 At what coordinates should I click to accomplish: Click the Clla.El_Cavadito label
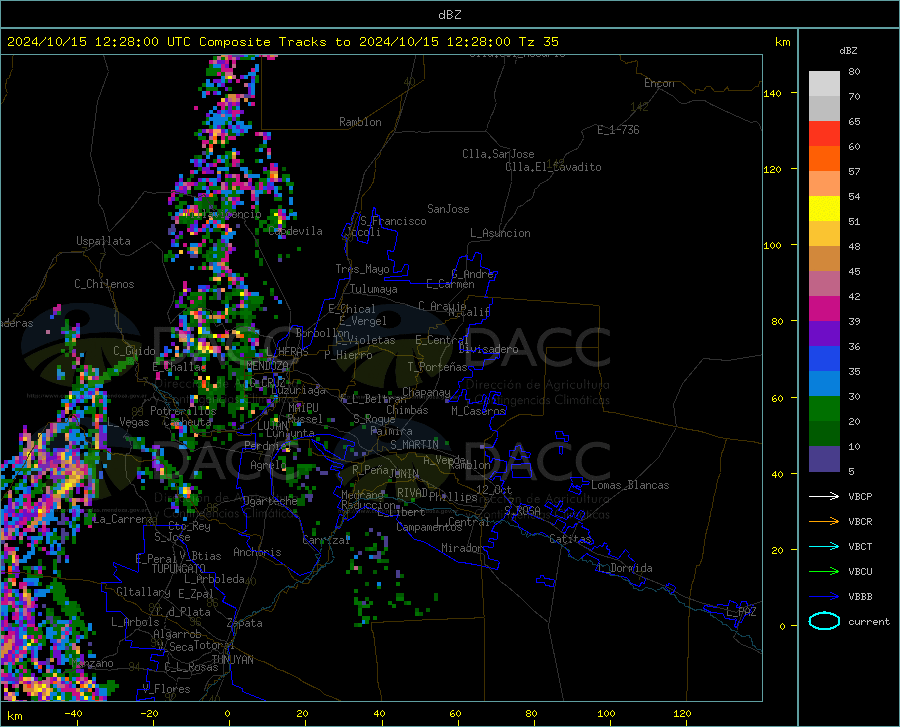coord(553,167)
